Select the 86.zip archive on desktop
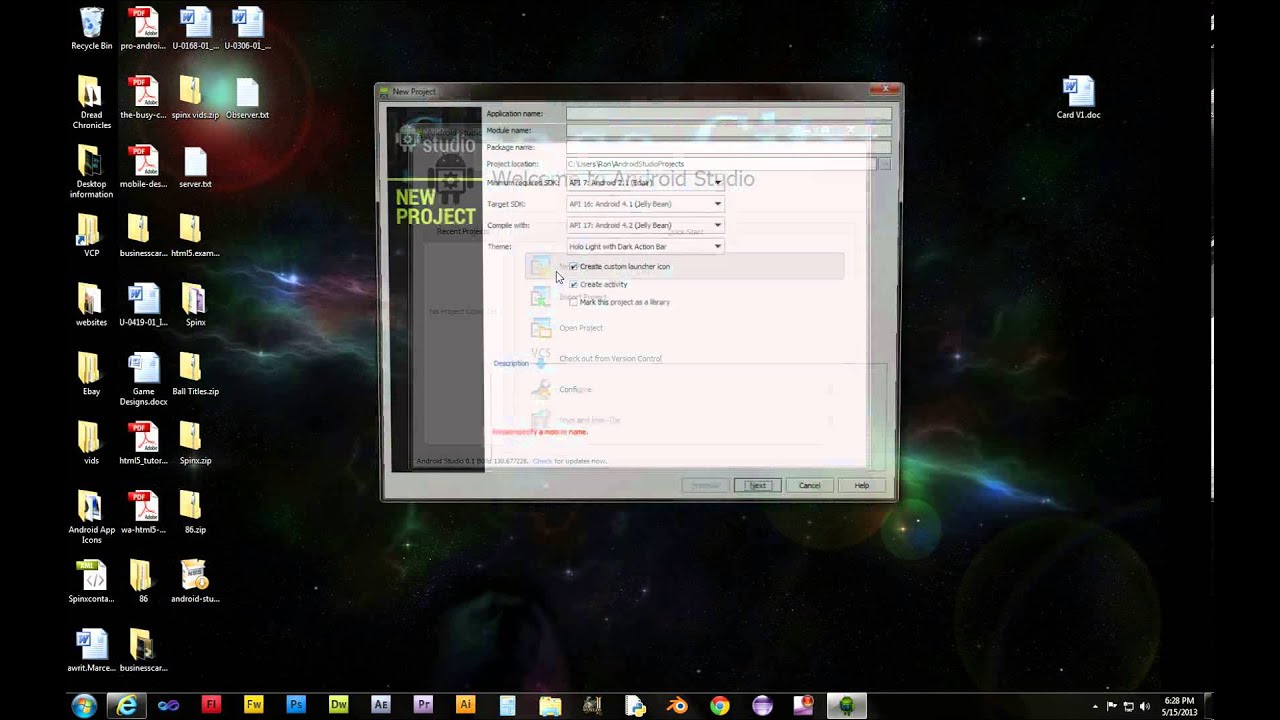The image size is (1280, 720). coord(195,511)
